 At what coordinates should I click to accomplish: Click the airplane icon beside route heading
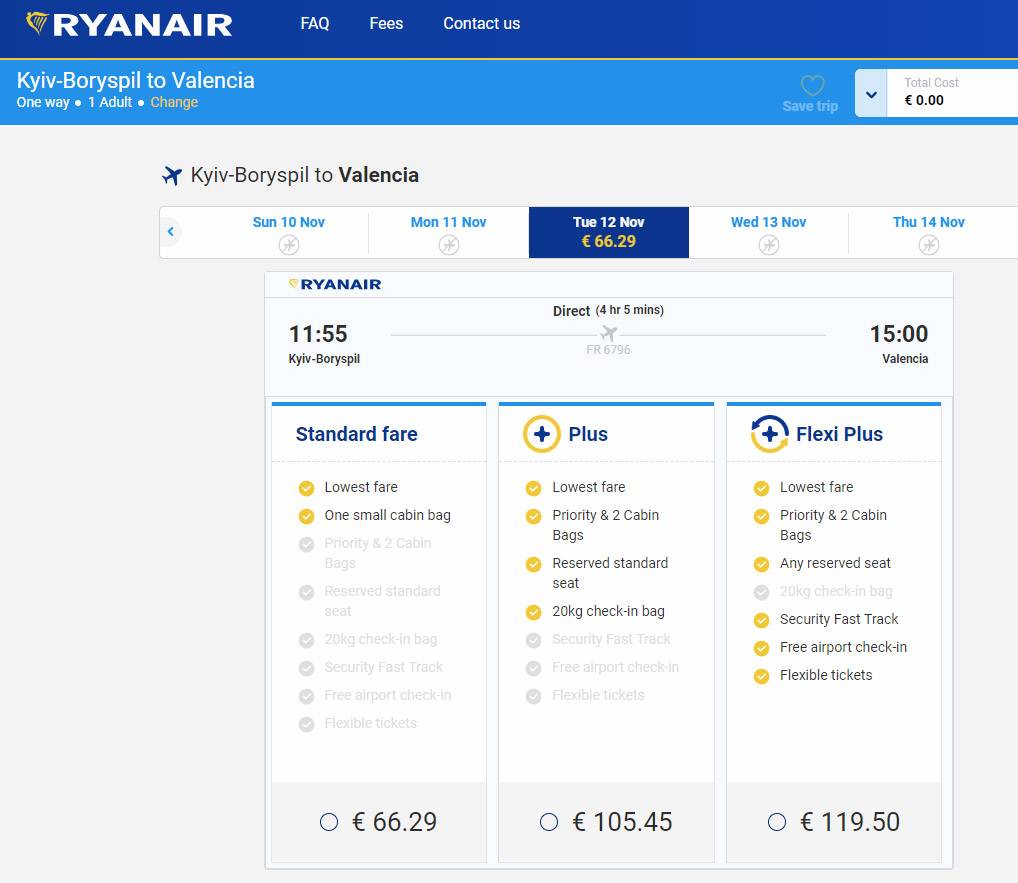pyautogui.click(x=172, y=176)
